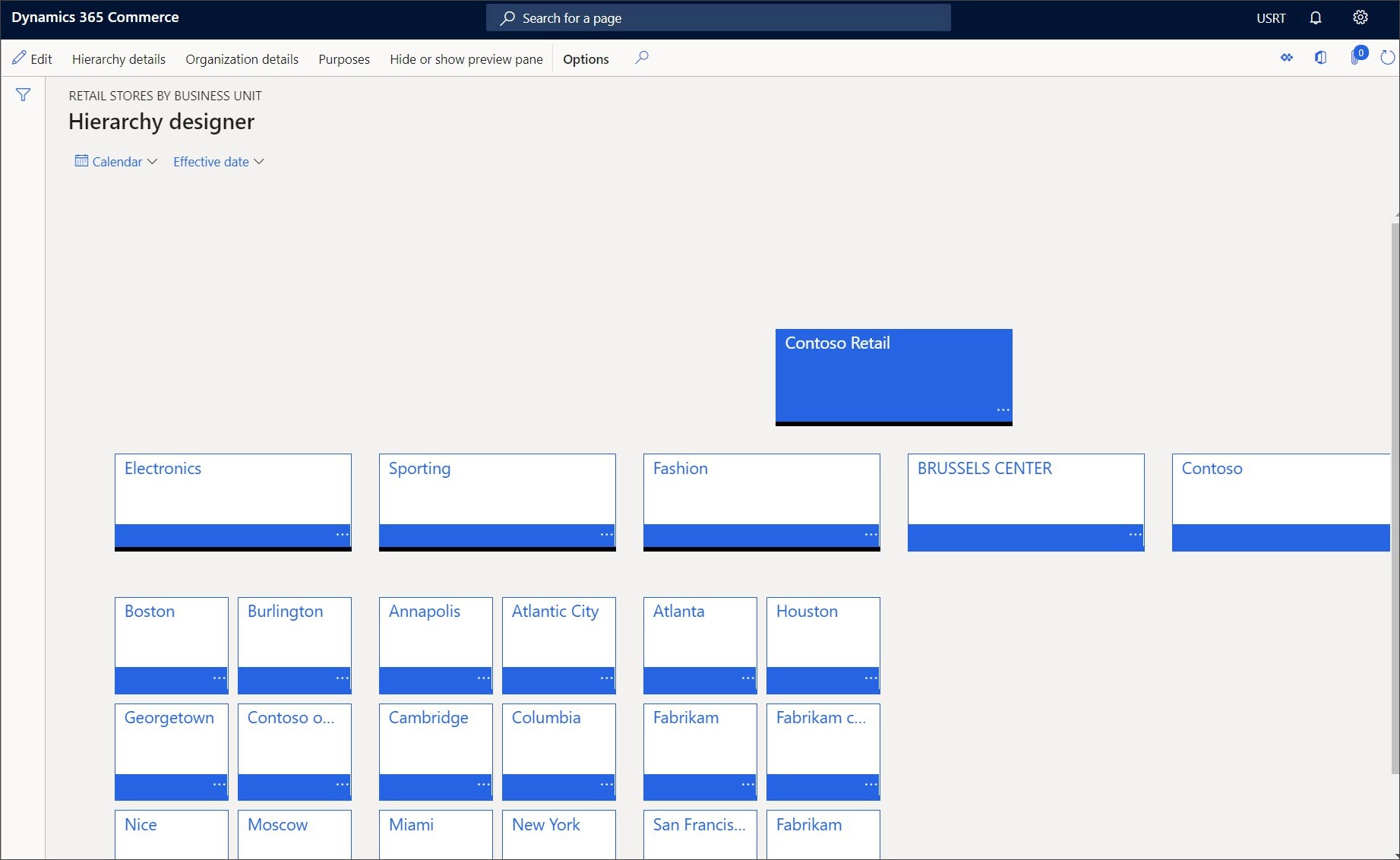Viewport: 1400px width, 860px height.
Task: Select the BRUSSELS CENTER node
Action: pyautogui.click(x=1026, y=502)
